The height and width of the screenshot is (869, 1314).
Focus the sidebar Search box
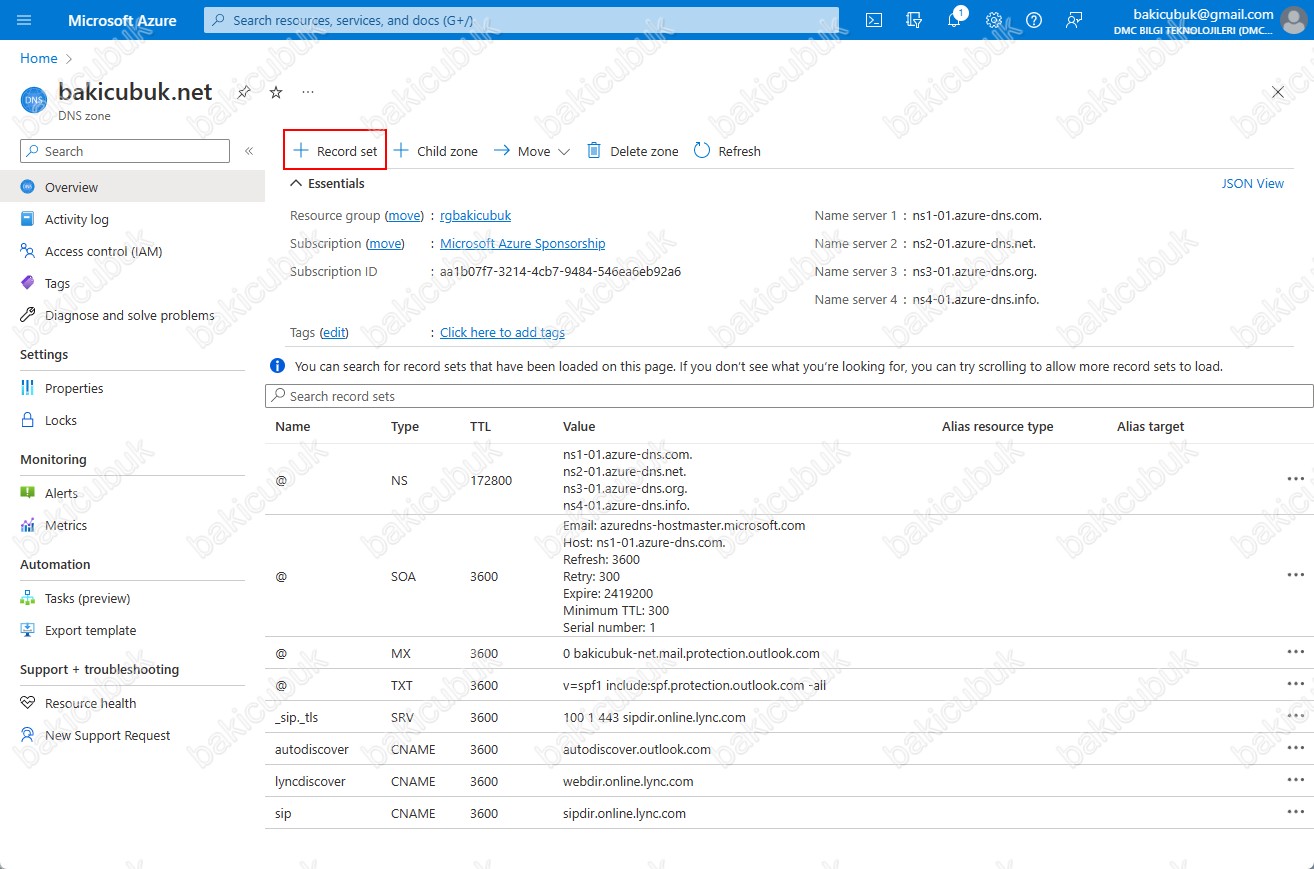[125, 151]
